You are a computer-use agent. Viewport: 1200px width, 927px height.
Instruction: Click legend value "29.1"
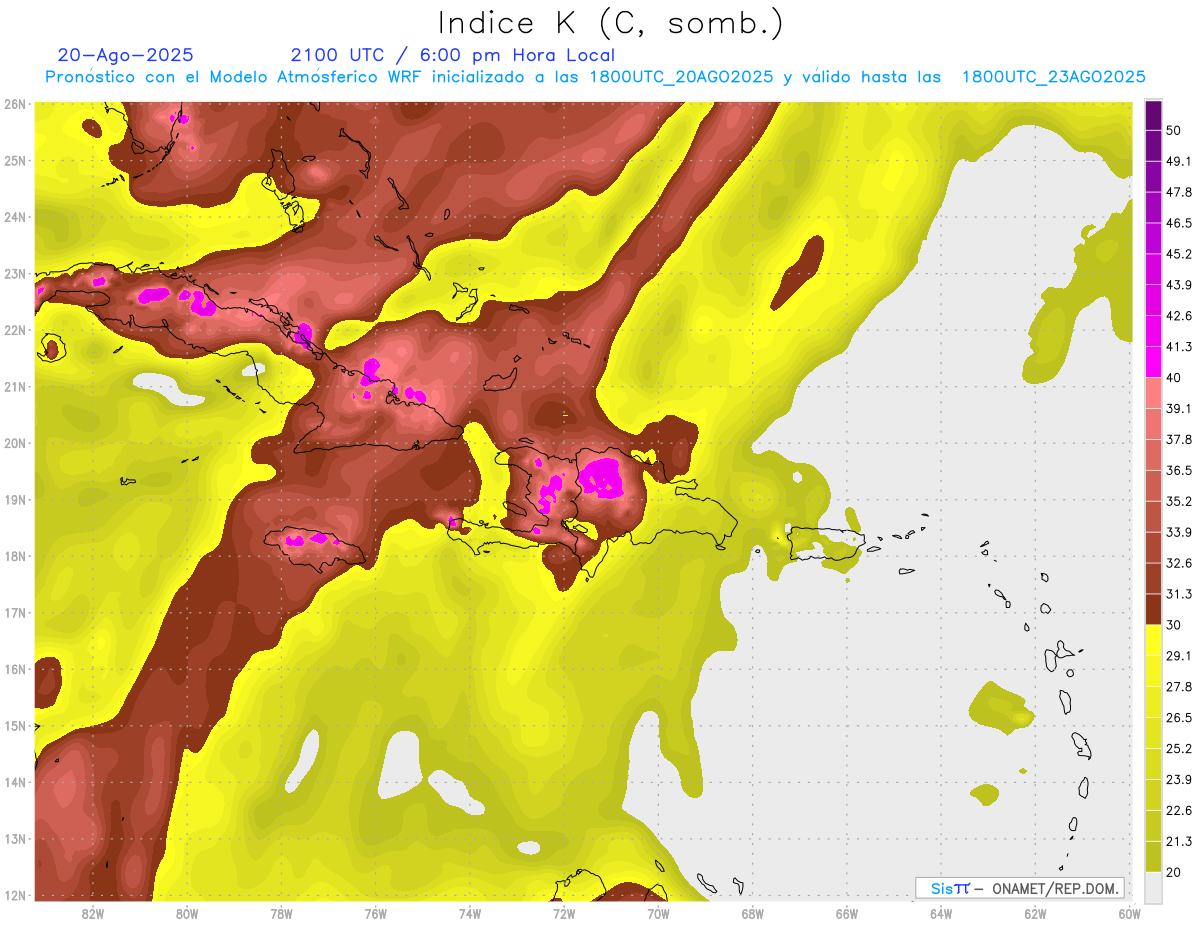coord(1179,656)
